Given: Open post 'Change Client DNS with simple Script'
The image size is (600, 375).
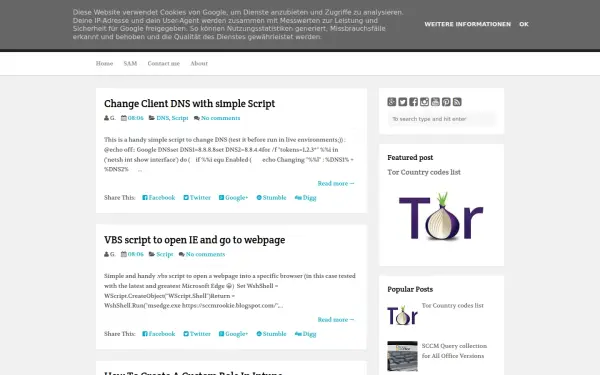Looking at the screenshot, I should (x=189, y=104).
